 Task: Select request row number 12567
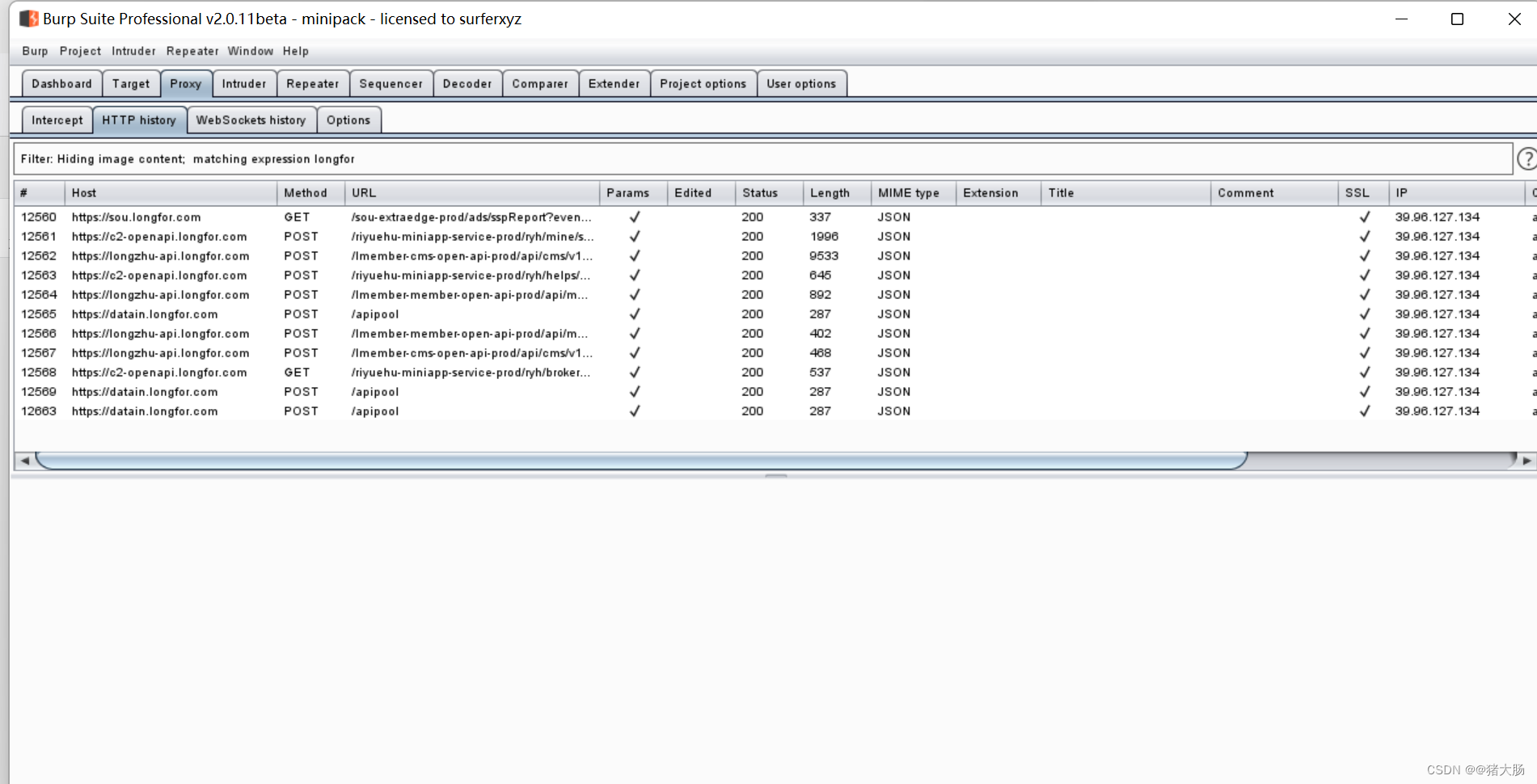[775, 352]
